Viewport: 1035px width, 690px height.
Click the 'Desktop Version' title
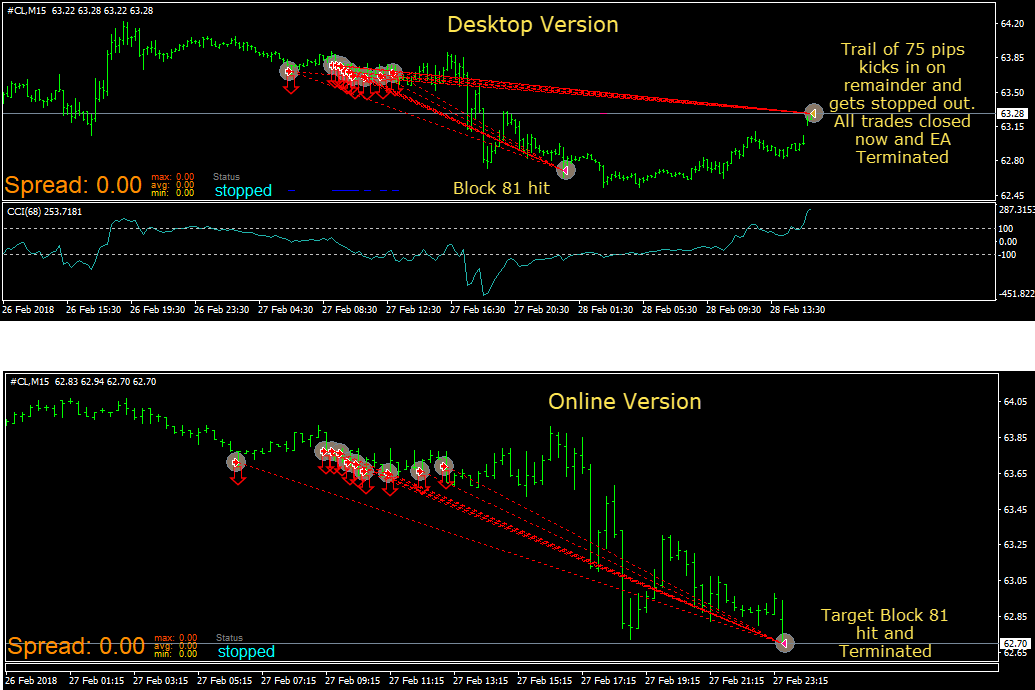tap(533, 24)
